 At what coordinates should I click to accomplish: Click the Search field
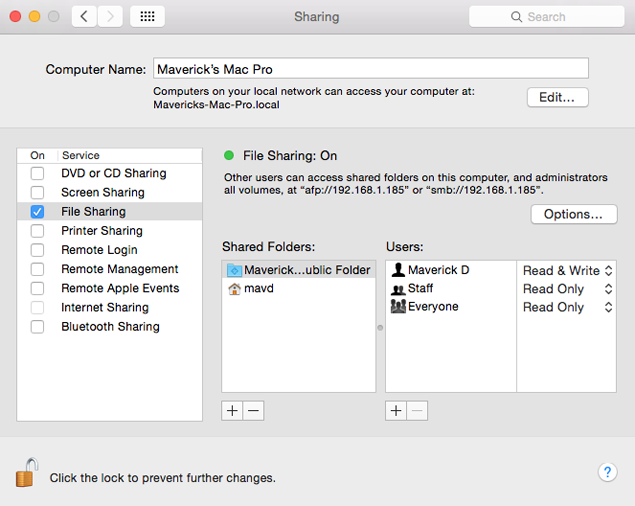click(x=546, y=17)
